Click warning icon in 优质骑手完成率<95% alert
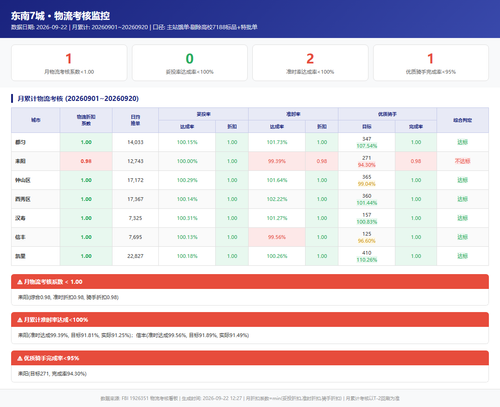This screenshot has width=500, height=407. click(x=20, y=358)
